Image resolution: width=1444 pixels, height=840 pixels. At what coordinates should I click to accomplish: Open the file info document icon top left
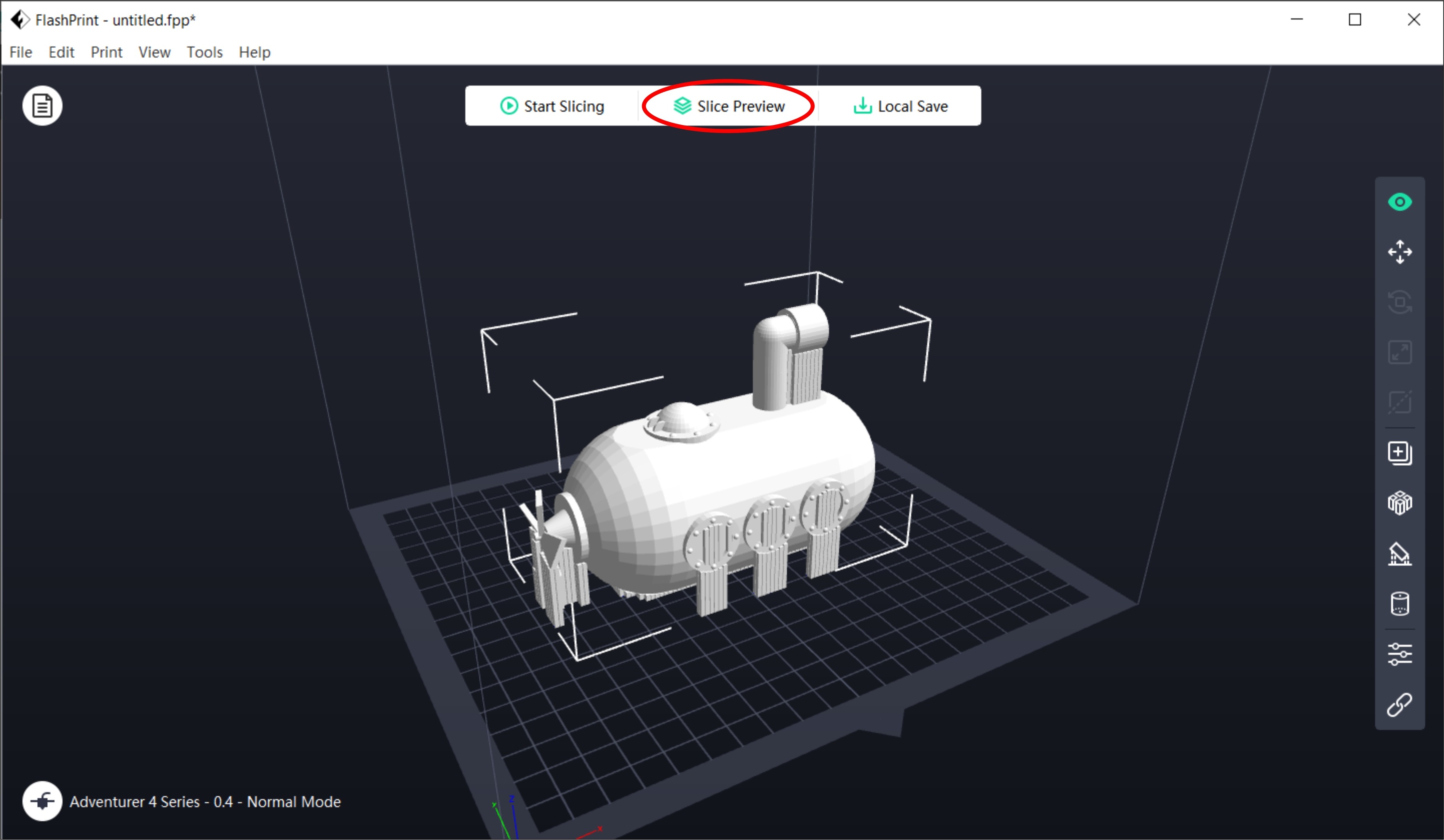[x=42, y=105]
